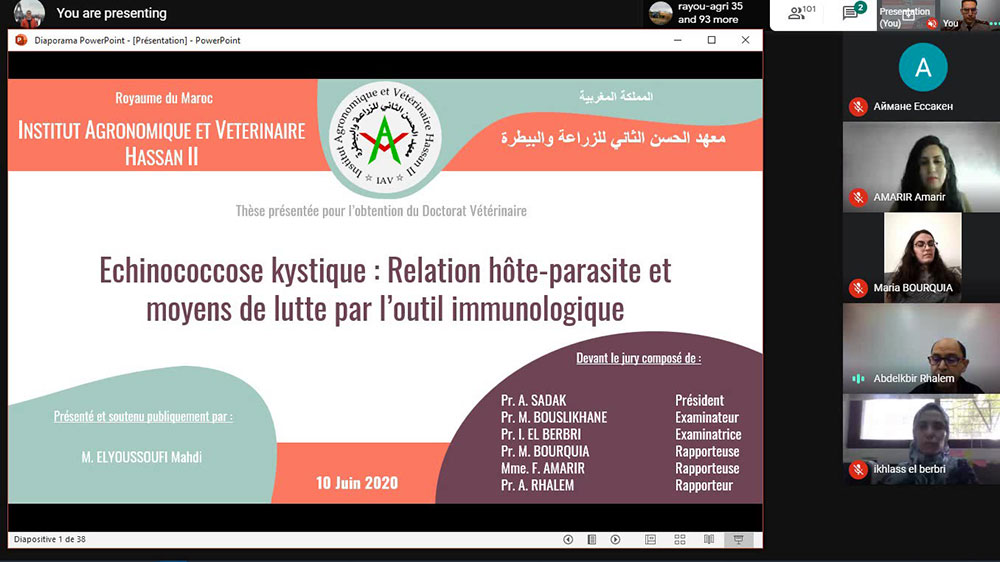Open chat with 2 unread messages
1000x562 pixels.
[x=852, y=13]
